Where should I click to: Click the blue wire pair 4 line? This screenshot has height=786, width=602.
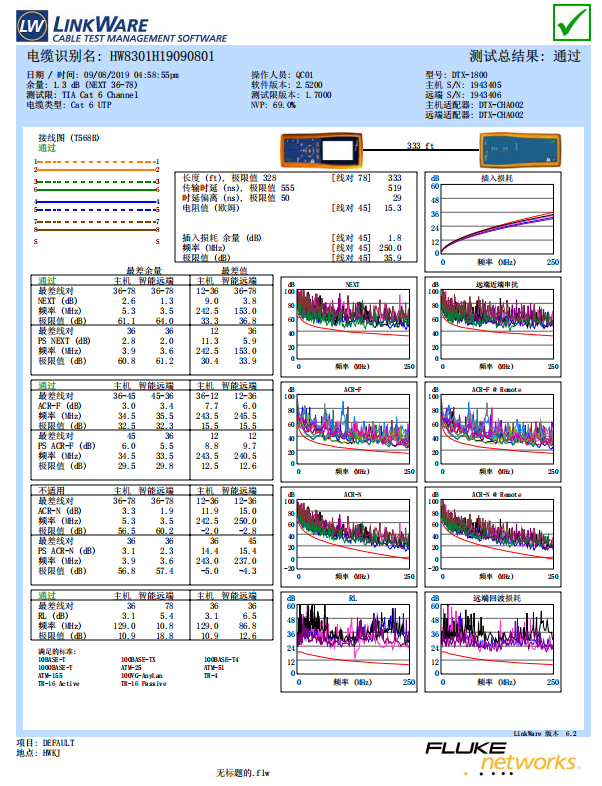click(96, 202)
